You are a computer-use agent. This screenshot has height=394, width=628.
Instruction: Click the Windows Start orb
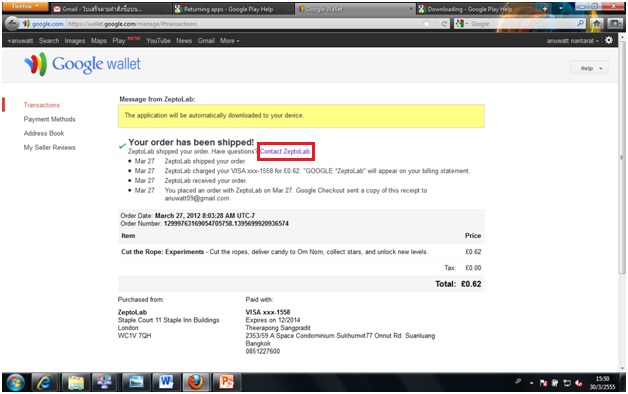pos(15,382)
